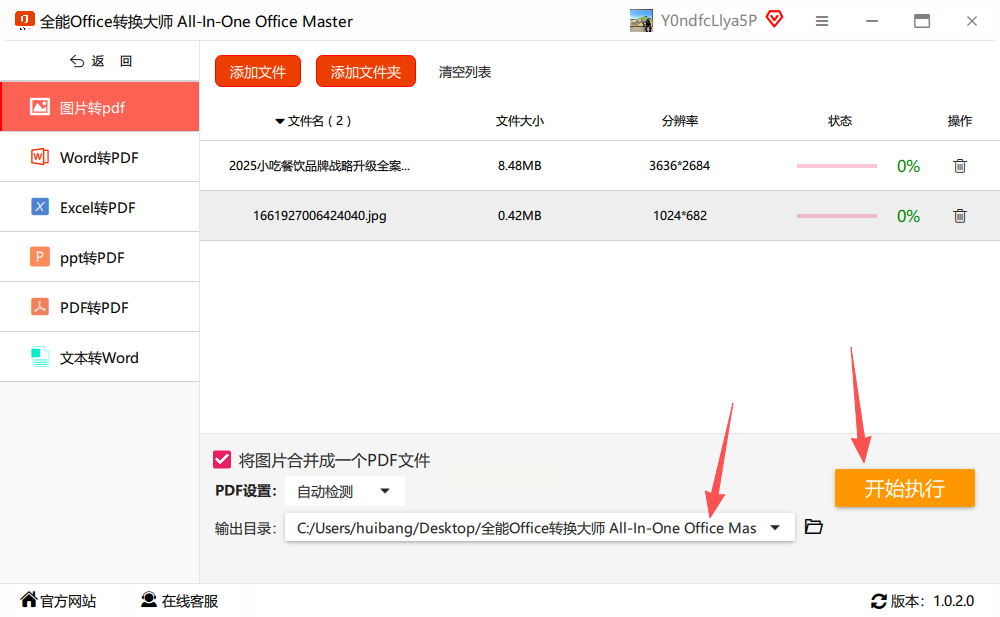Click the 1024*682 resolution cell
The image size is (1000, 617).
[x=680, y=216]
